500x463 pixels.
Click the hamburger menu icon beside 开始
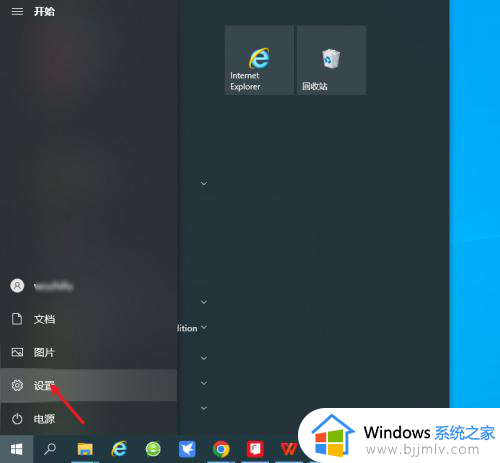coord(17,12)
